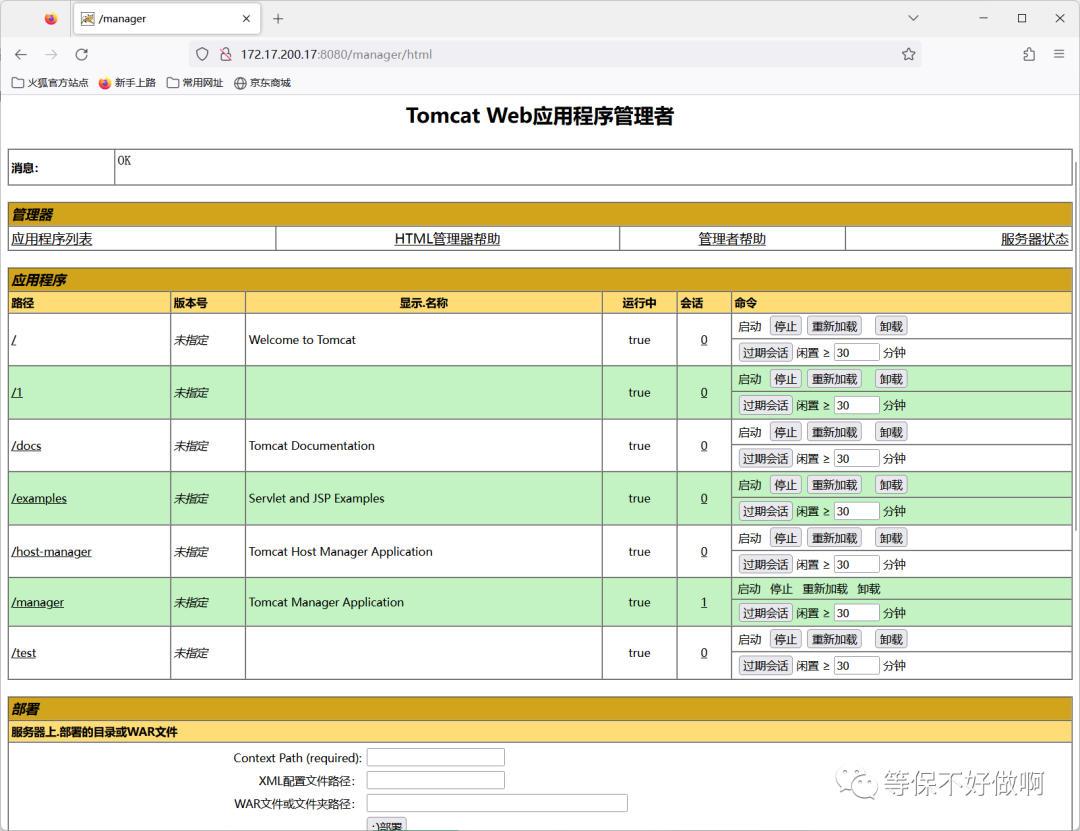The width and height of the screenshot is (1080, 831).
Task: Stop the /examples application
Action: point(785,484)
